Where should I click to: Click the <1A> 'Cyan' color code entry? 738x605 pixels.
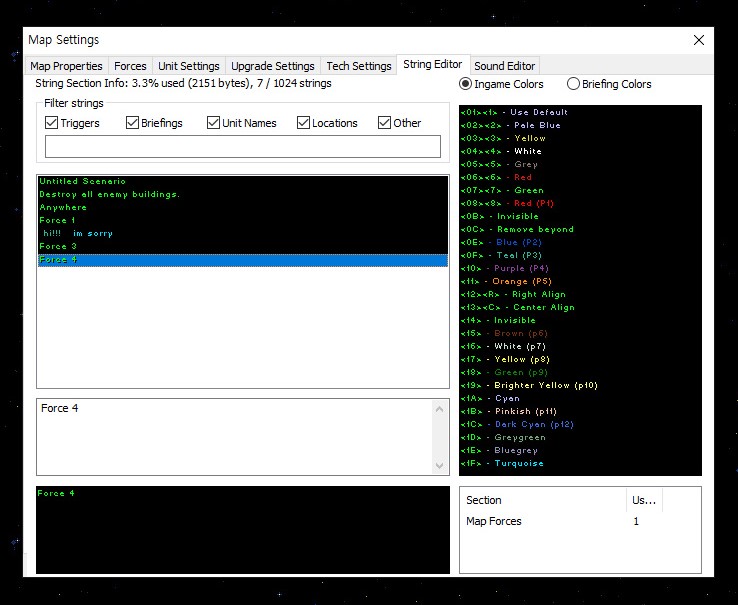point(490,398)
